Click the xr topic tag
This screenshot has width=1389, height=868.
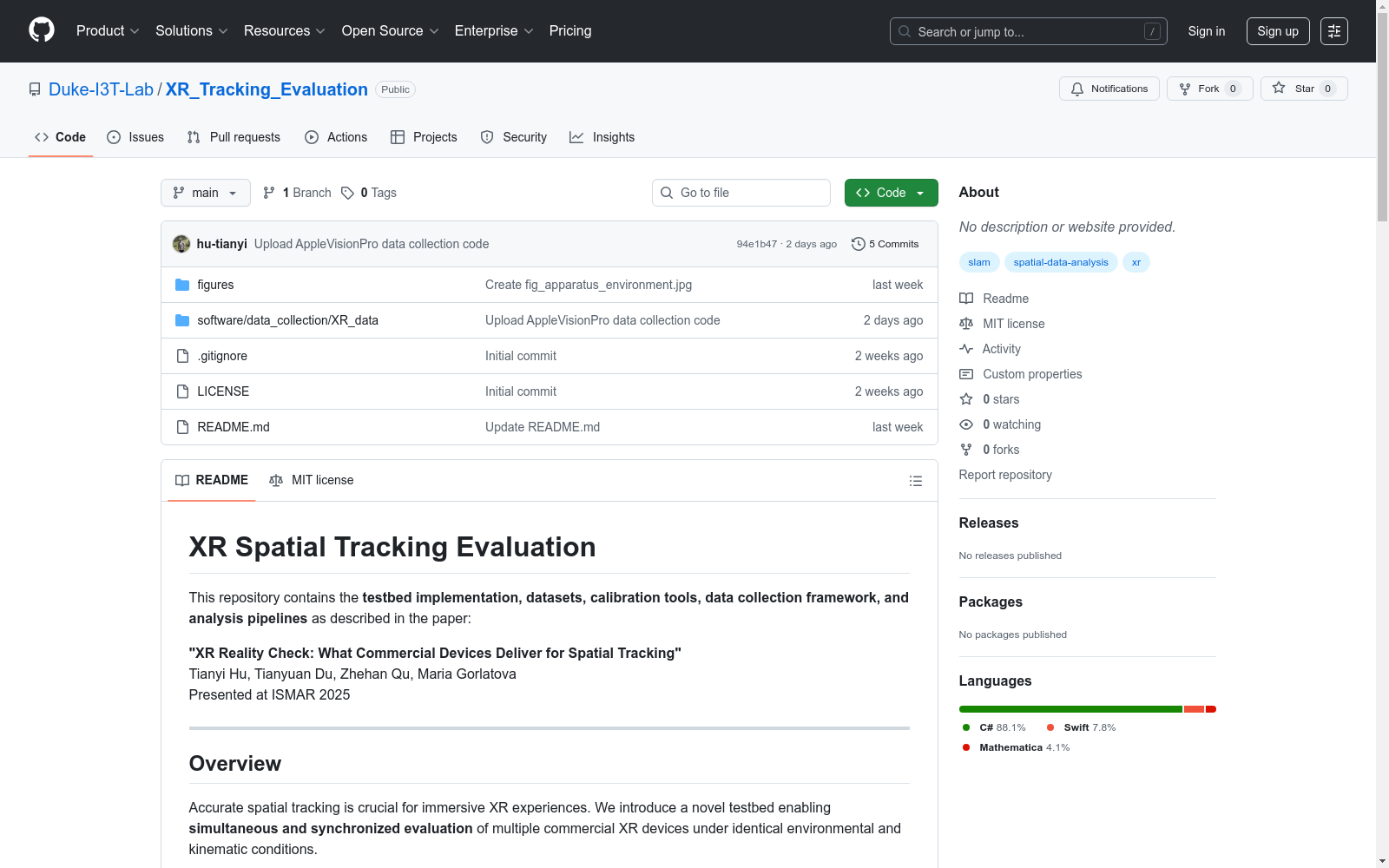[1136, 262]
